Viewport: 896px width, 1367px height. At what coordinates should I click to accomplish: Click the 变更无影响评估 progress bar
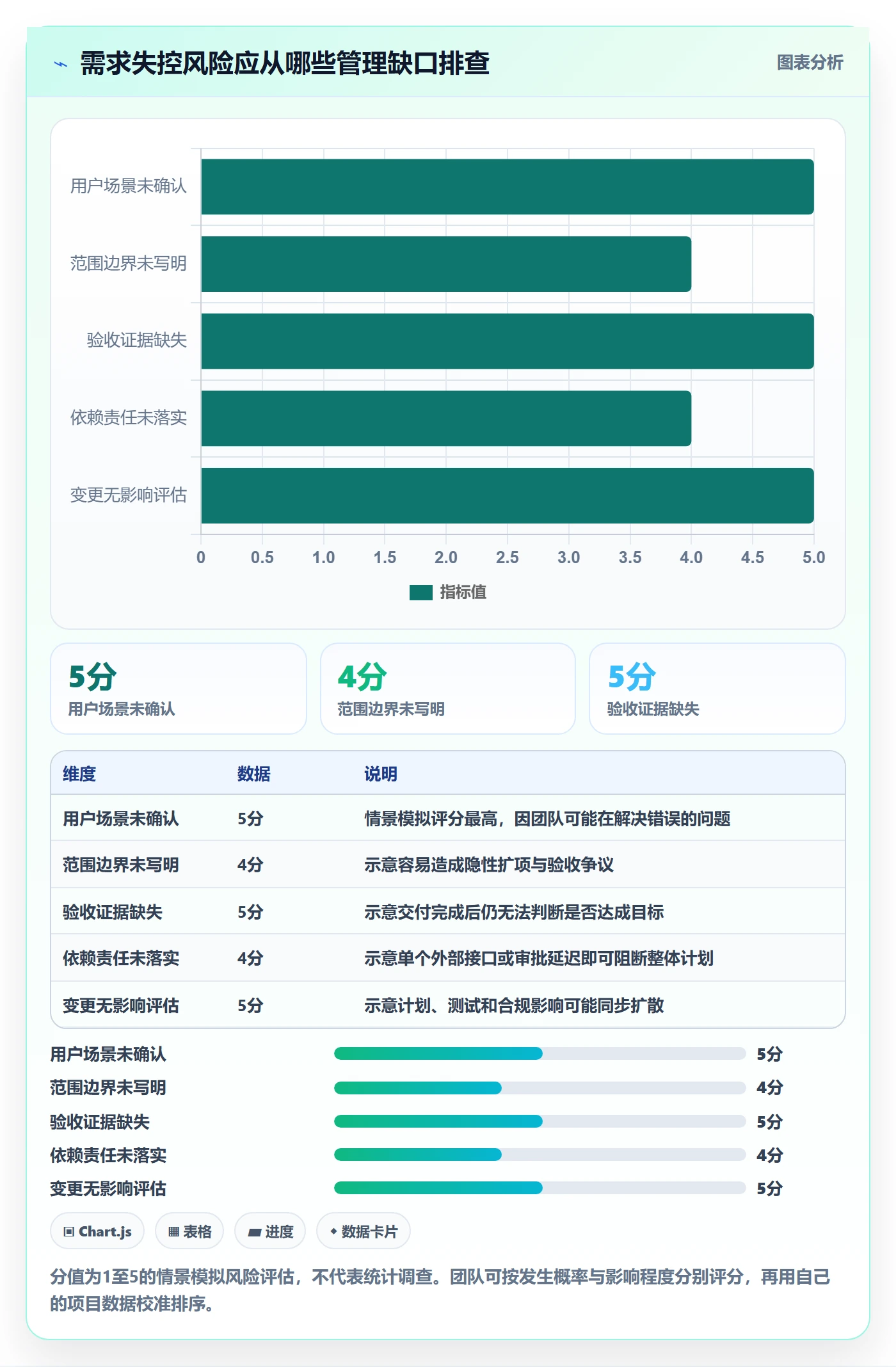[540, 1188]
